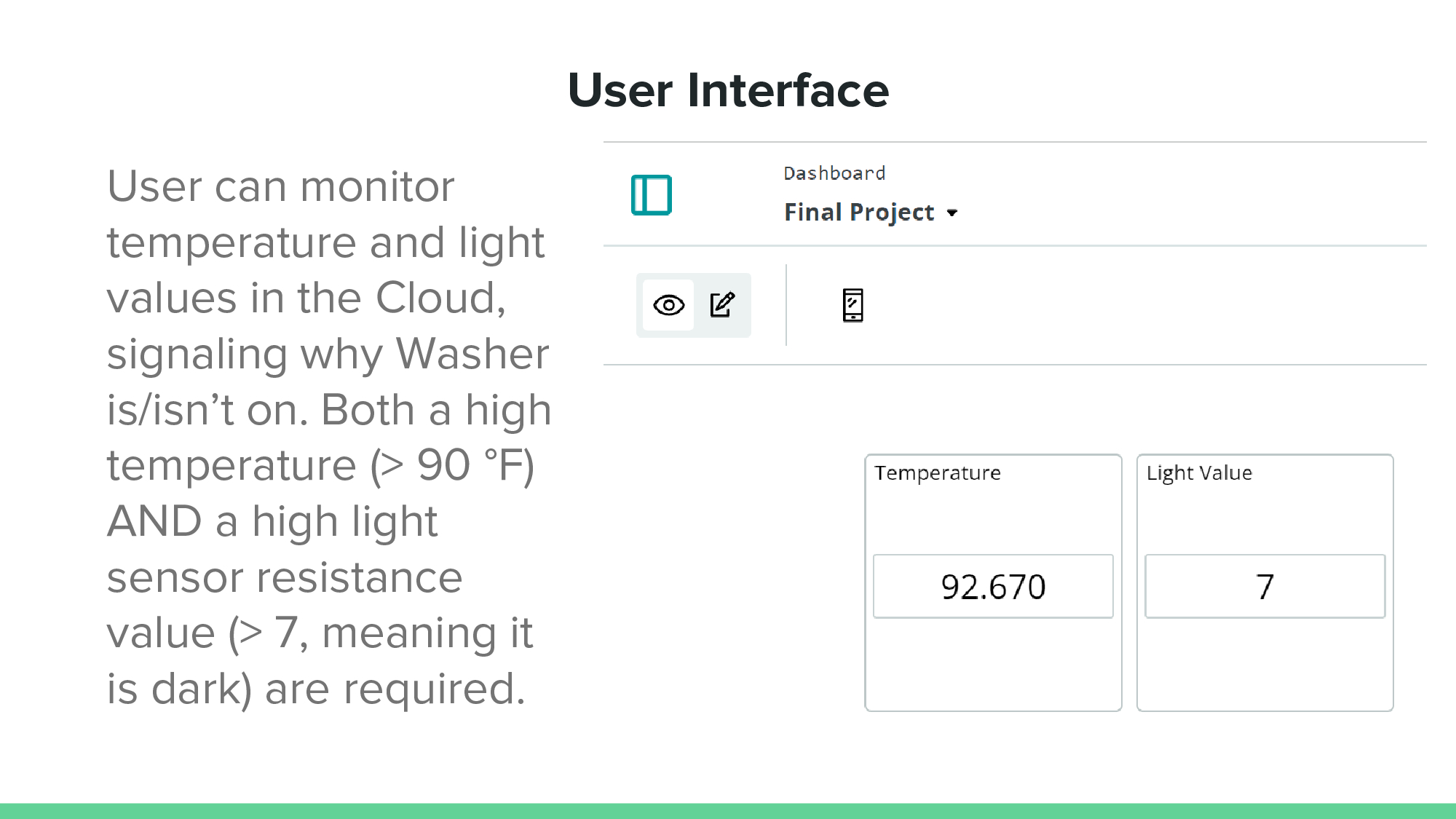Click the divider beside the phone icon
Screen dimensions: 1456x819
(786, 305)
